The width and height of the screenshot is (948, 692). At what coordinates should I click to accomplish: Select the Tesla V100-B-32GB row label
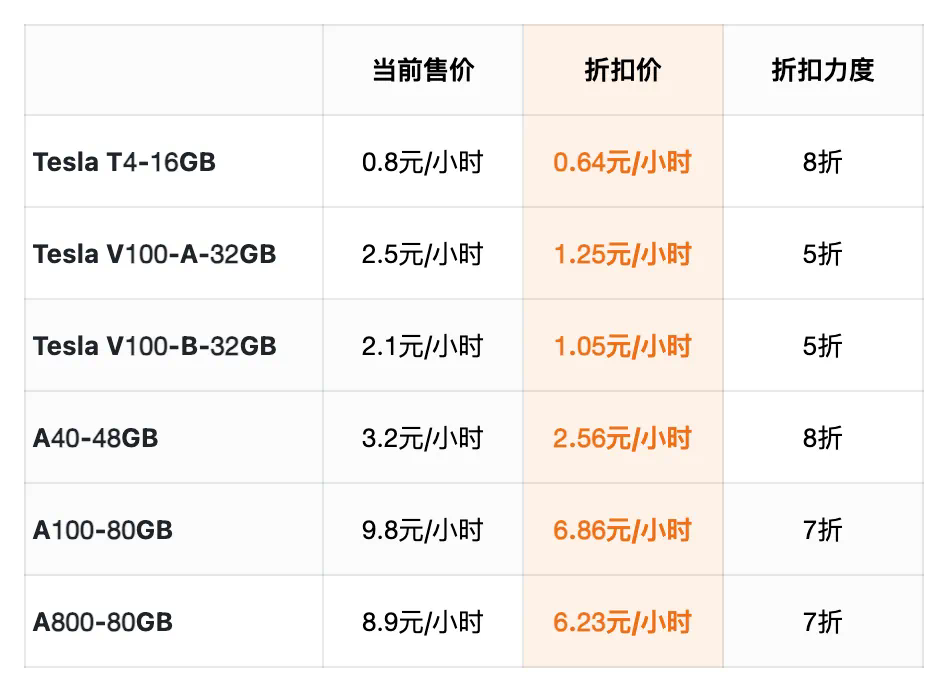(154, 346)
